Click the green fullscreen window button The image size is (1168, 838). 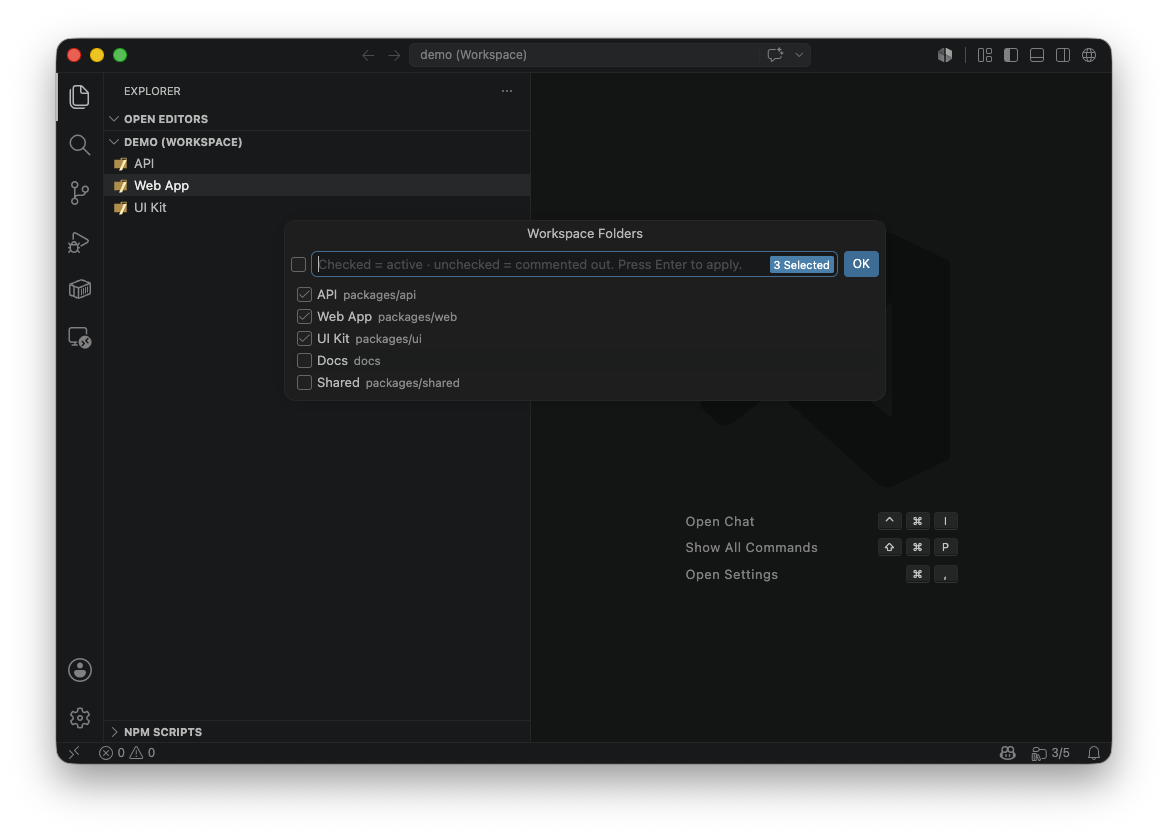(120, 55)
